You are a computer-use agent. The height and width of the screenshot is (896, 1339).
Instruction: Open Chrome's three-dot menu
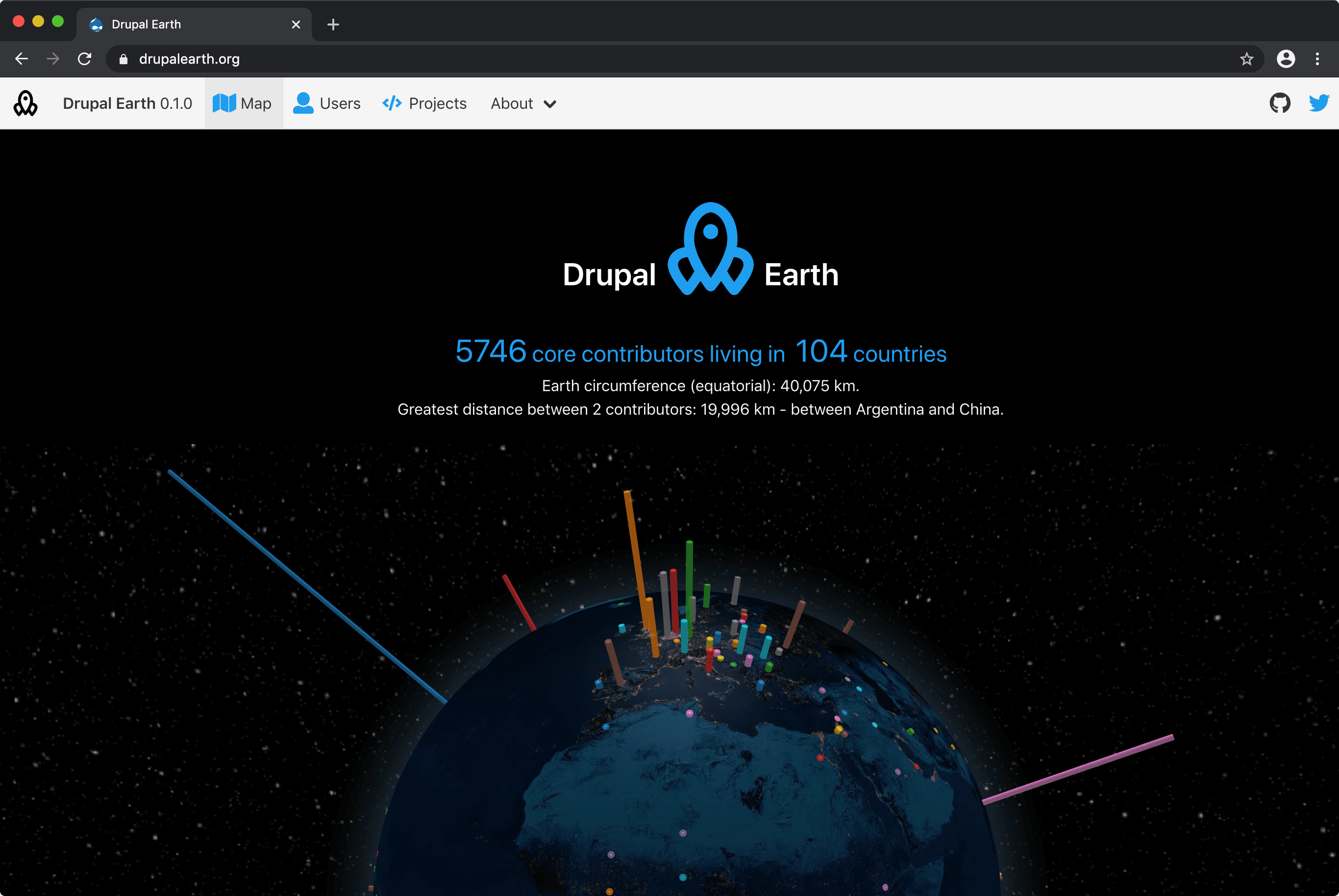point(1317,59)
